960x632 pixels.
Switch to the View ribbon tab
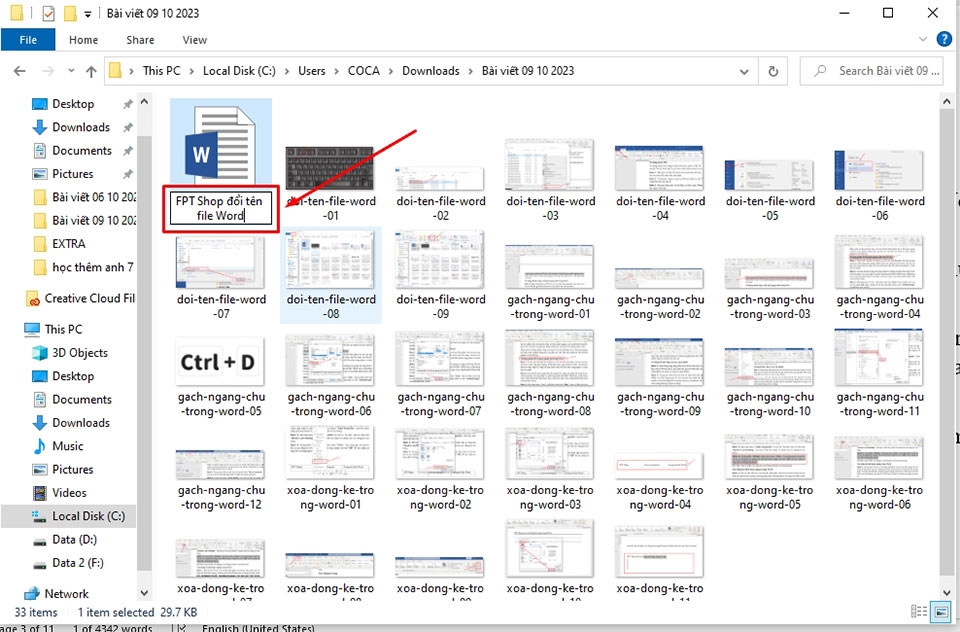click(194, 39)
